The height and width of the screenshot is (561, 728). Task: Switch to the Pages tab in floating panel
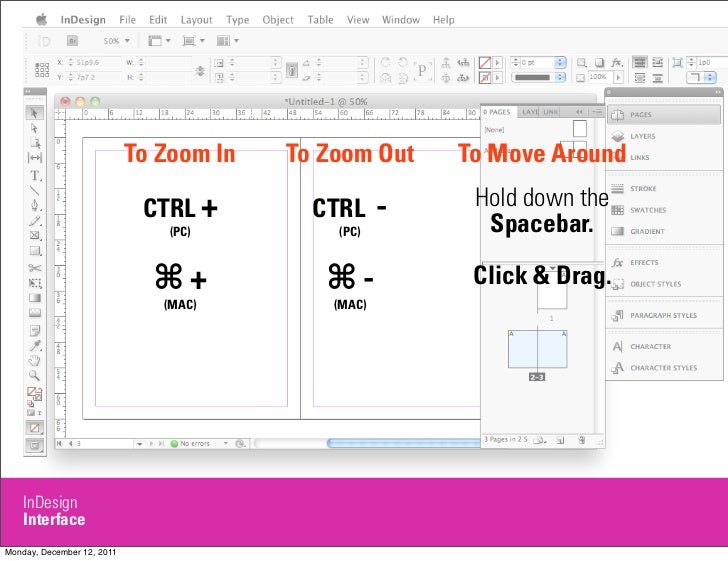(497, 112)
